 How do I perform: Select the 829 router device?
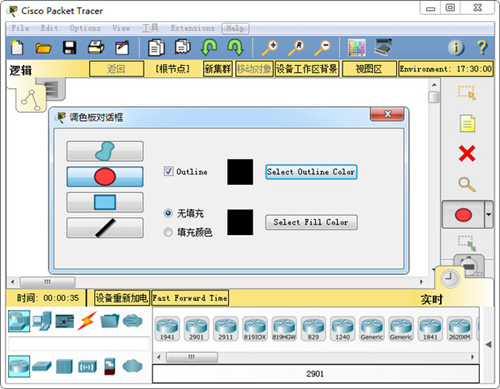313,329
